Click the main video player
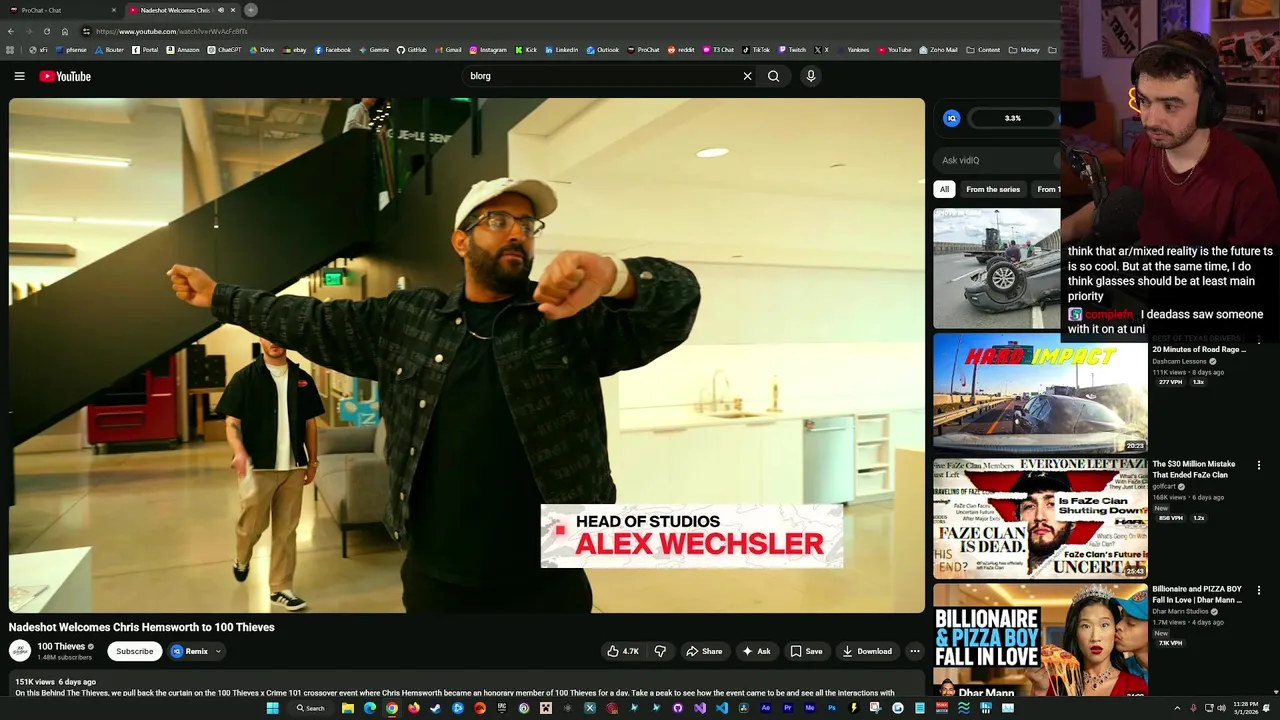This screenshot has height=720, width=1280. tap(467, 355)
